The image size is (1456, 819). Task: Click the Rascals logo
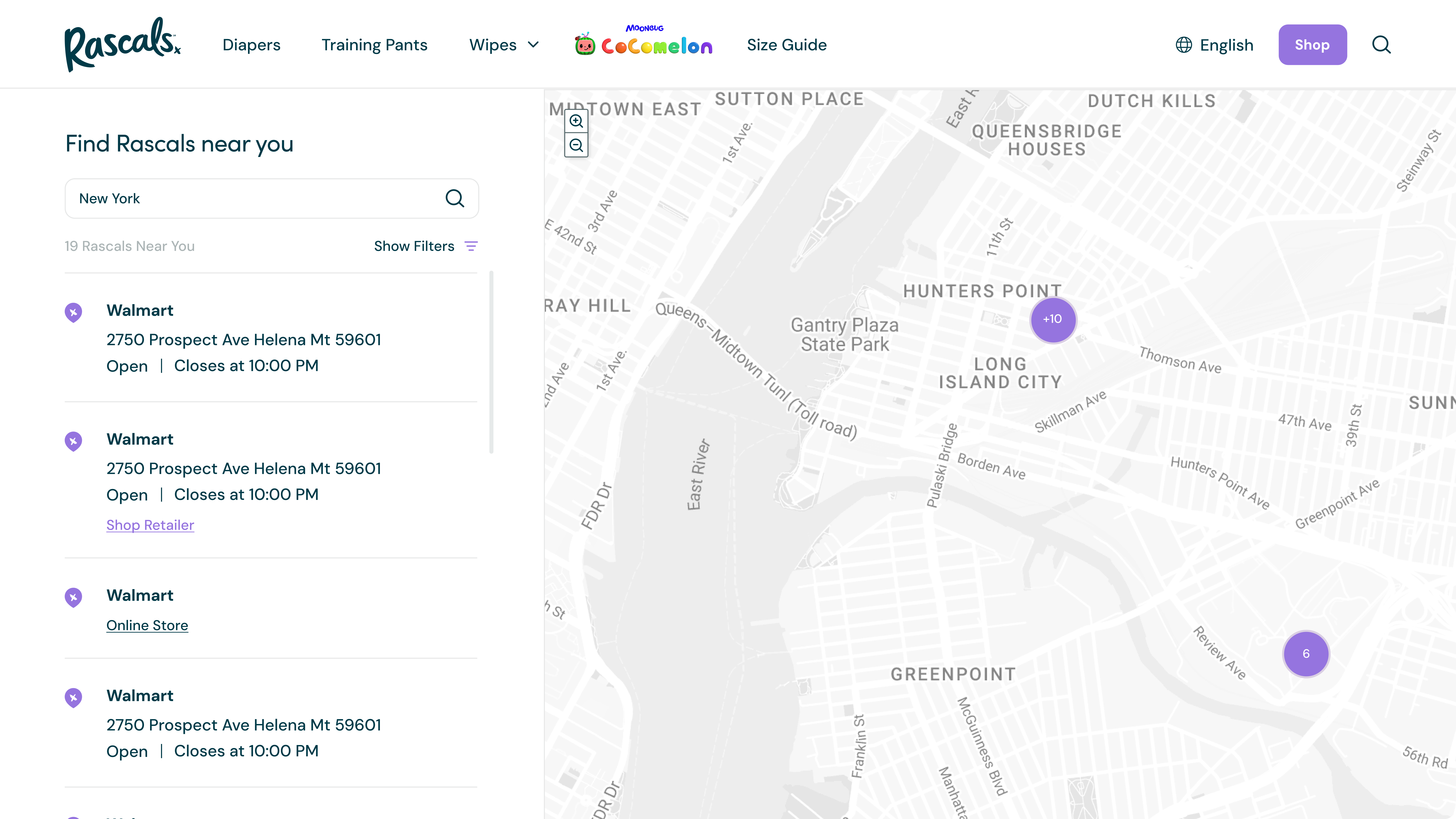coord(123,45)
